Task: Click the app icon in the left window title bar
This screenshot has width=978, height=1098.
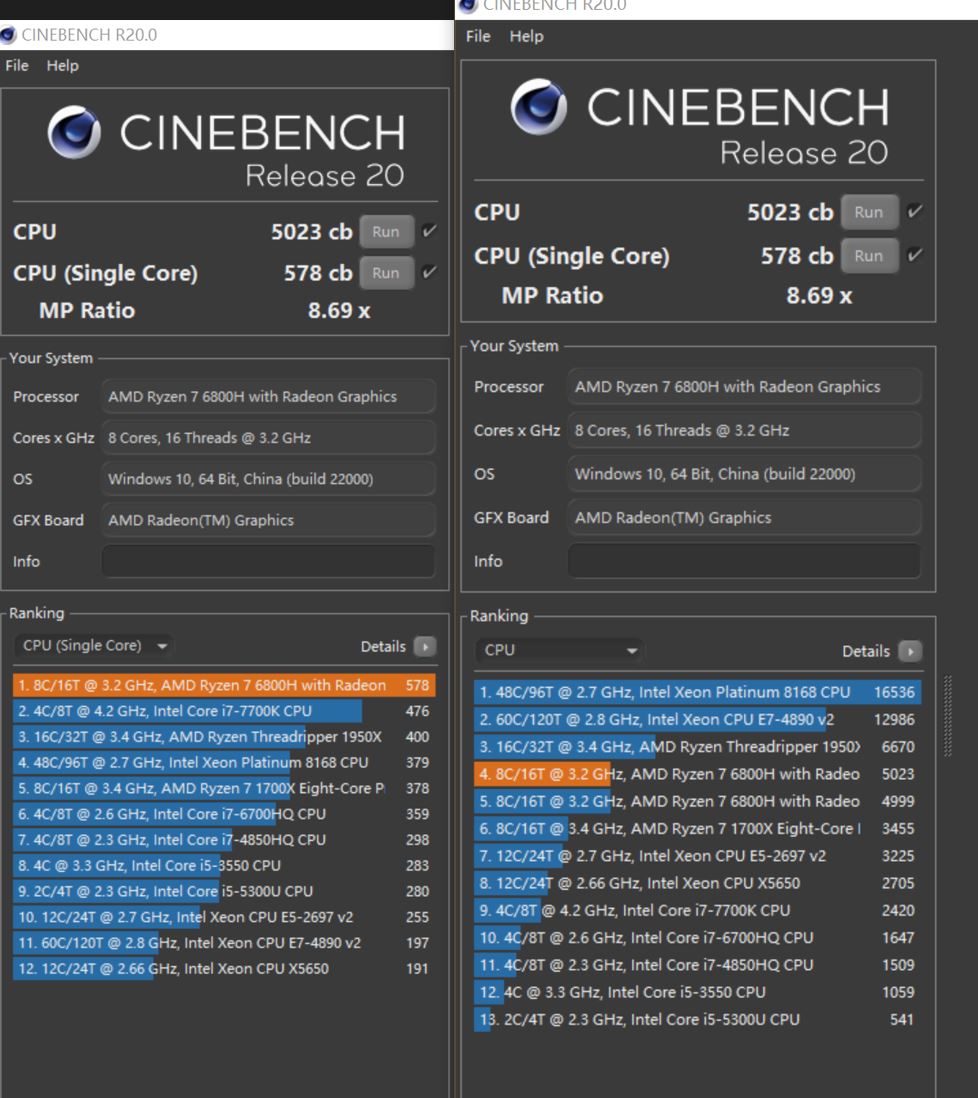Action: click(x=9, y=35)
